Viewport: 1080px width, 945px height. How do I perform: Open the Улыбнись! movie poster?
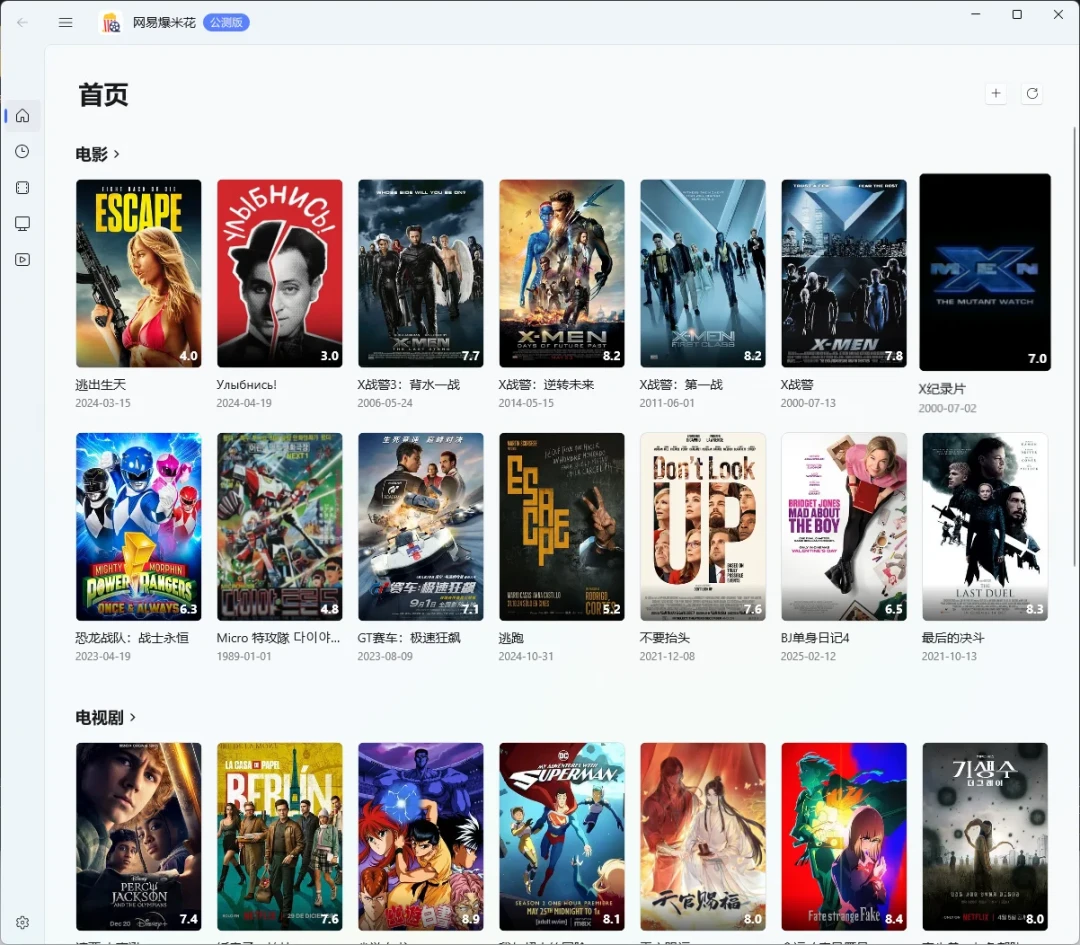pyautogui.click(x=280, y=273)
